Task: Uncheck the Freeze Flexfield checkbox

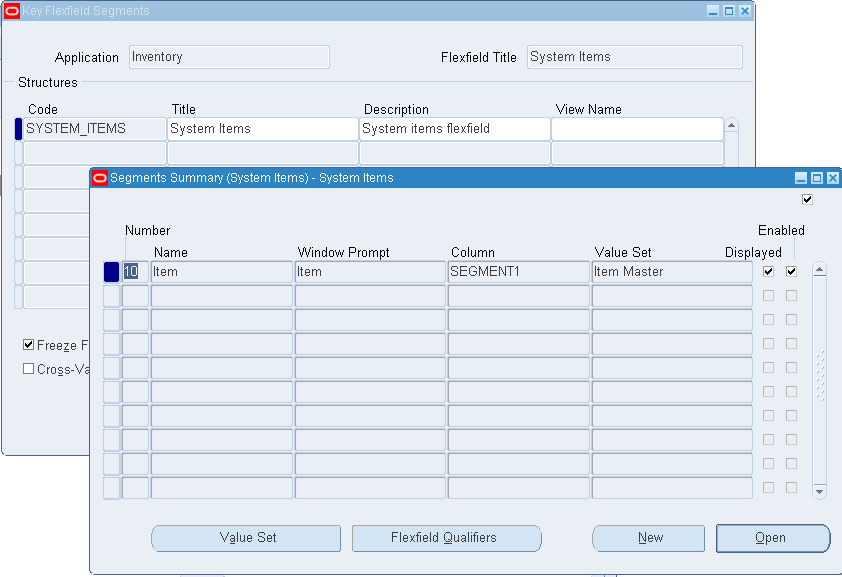Action: (28, 345)
